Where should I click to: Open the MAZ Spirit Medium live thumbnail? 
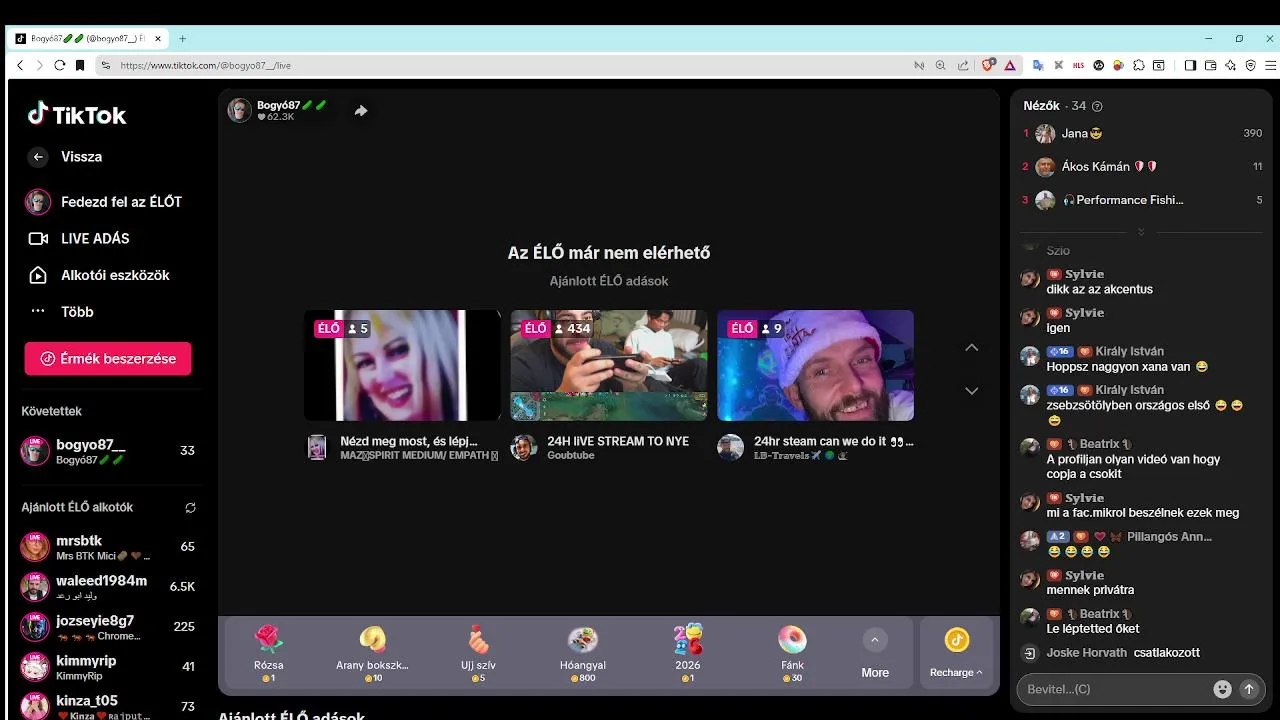402,365
